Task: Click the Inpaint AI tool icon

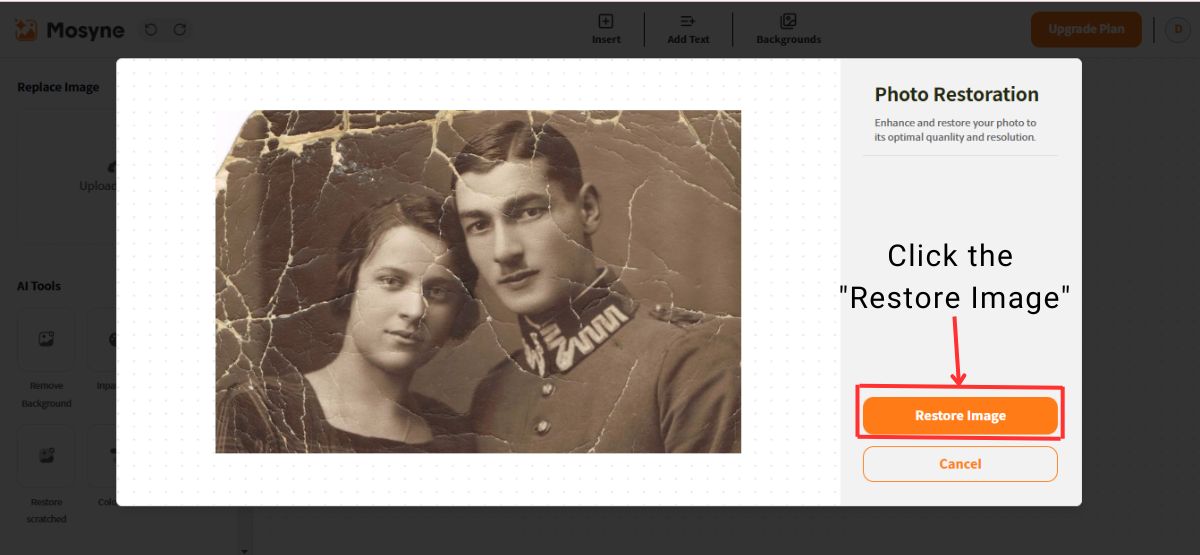Action: pyautogui.click(x=108, y=340)
